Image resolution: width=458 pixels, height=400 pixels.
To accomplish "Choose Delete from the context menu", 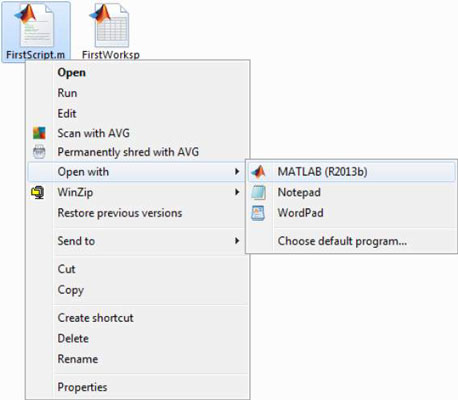I will [x=137, y=338].
